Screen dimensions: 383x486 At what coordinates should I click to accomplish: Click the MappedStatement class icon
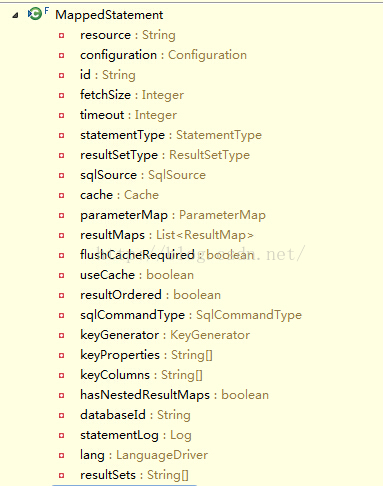click(36, 14)
